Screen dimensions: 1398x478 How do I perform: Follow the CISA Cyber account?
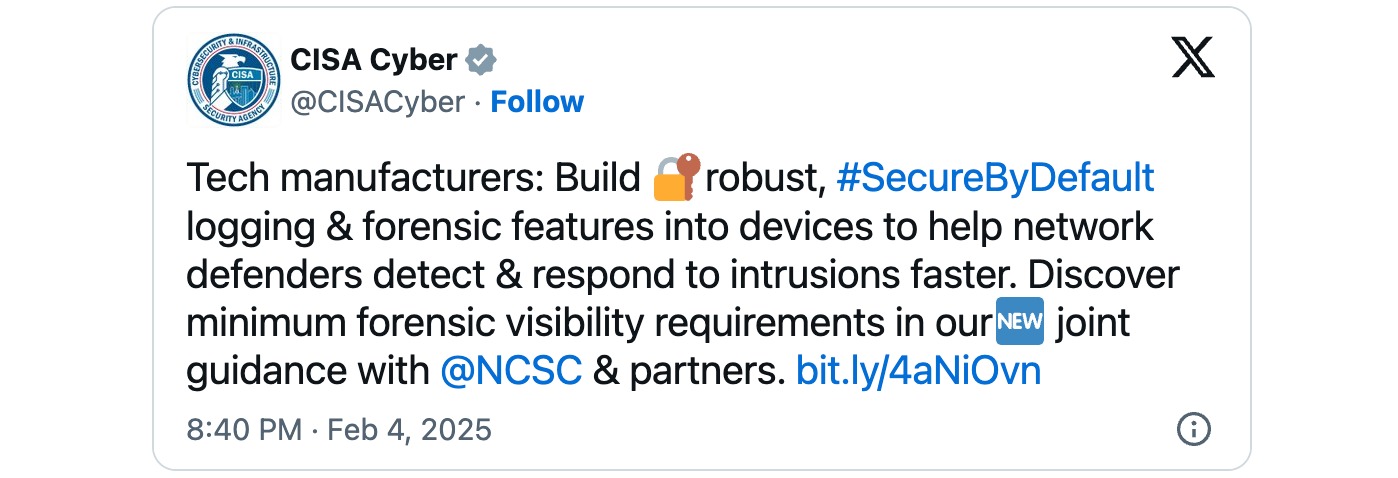(537, 102)
